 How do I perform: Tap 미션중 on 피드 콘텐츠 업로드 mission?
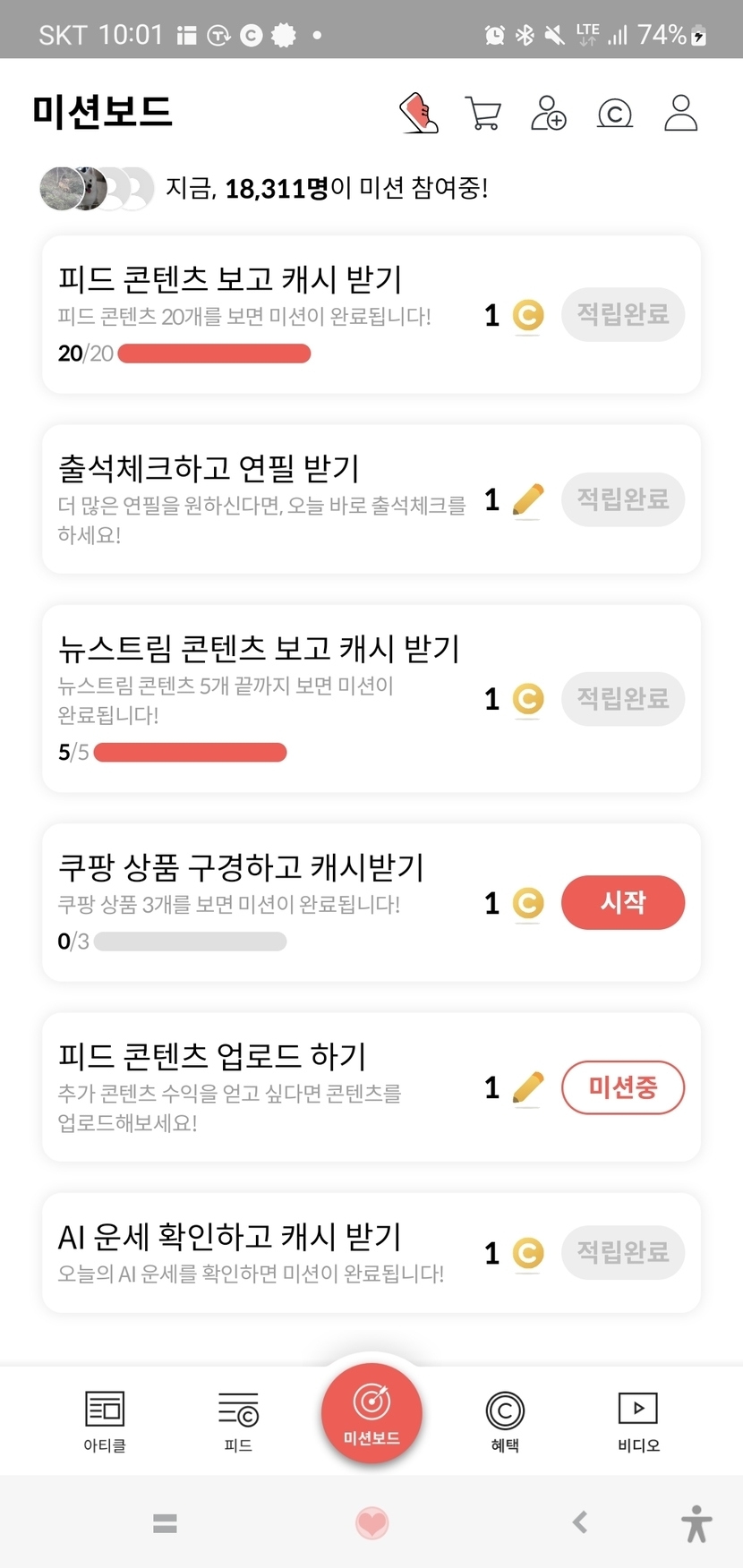622,1087
